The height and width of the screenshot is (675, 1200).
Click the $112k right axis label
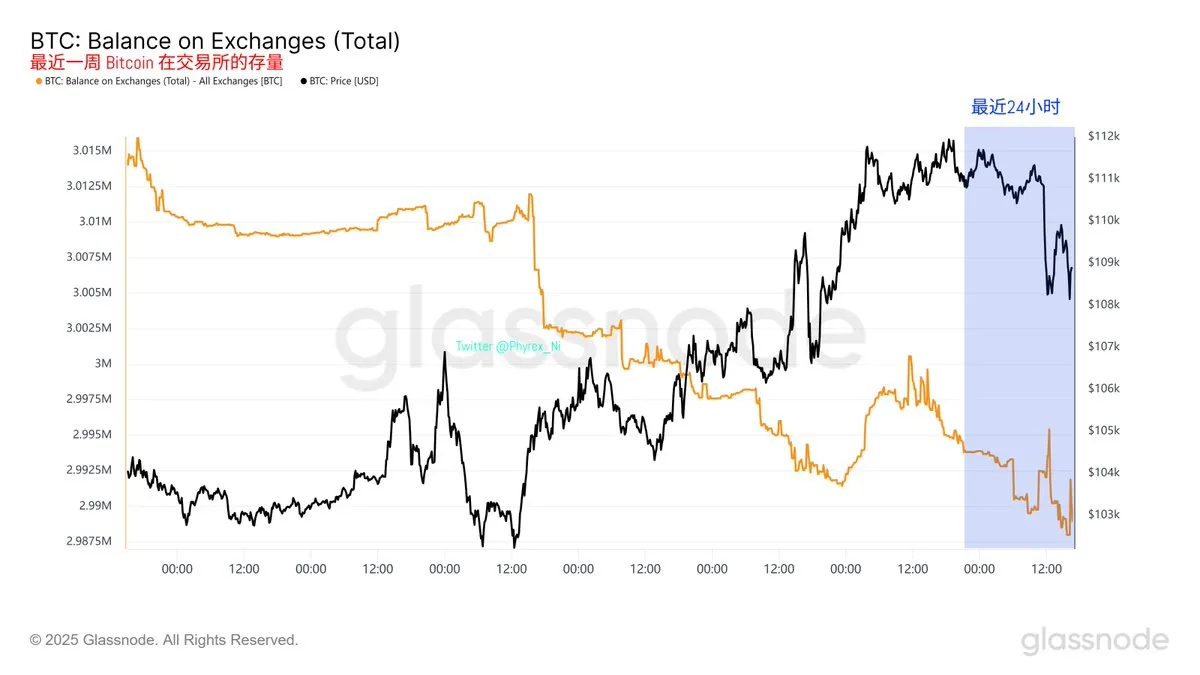pyautogui.click(x=1104, y=136)
